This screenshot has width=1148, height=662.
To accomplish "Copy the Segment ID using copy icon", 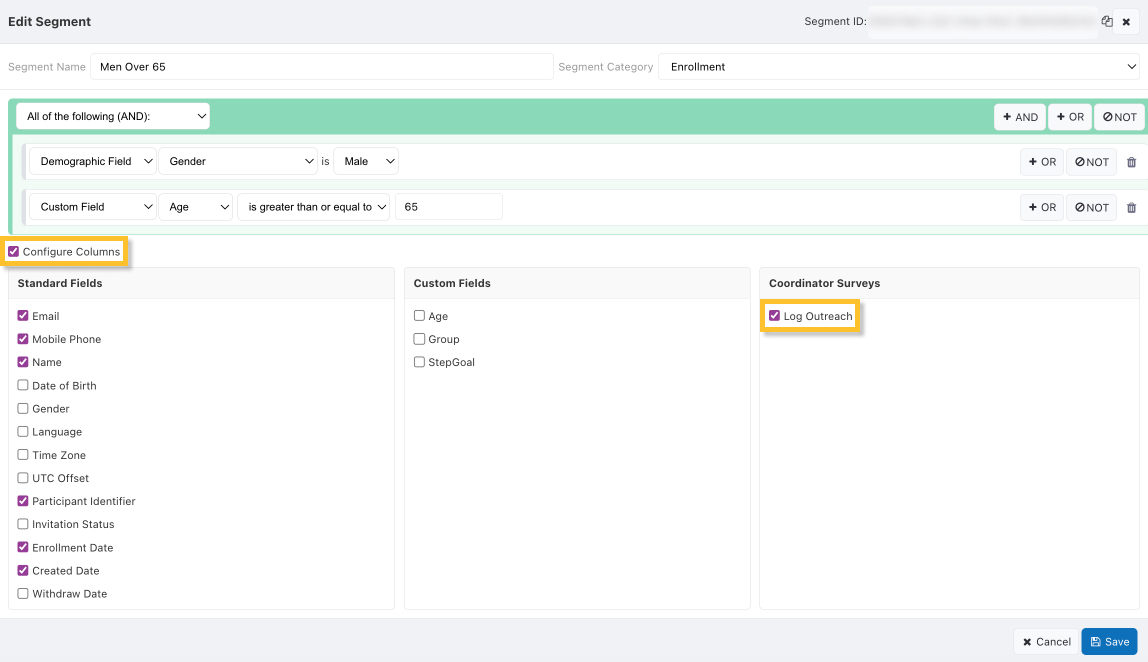I will [1107, 21].
